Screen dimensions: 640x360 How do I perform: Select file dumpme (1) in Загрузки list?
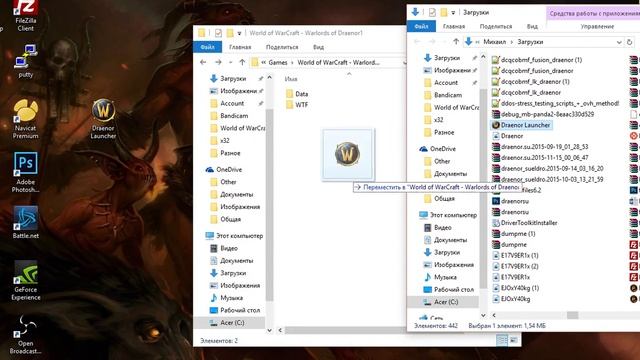513,233
